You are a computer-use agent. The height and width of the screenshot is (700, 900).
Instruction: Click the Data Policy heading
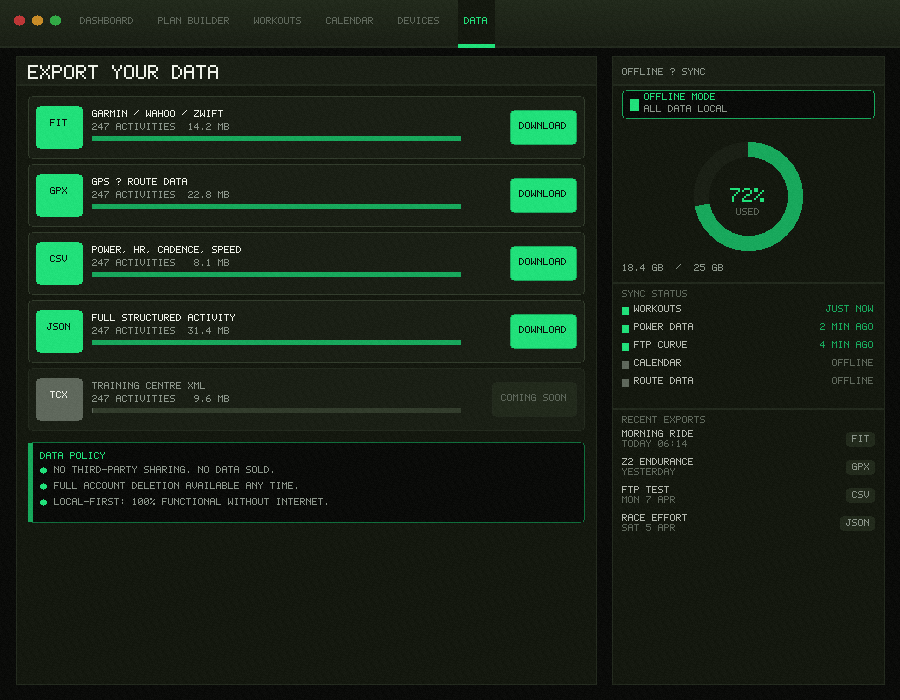point(72,456)
